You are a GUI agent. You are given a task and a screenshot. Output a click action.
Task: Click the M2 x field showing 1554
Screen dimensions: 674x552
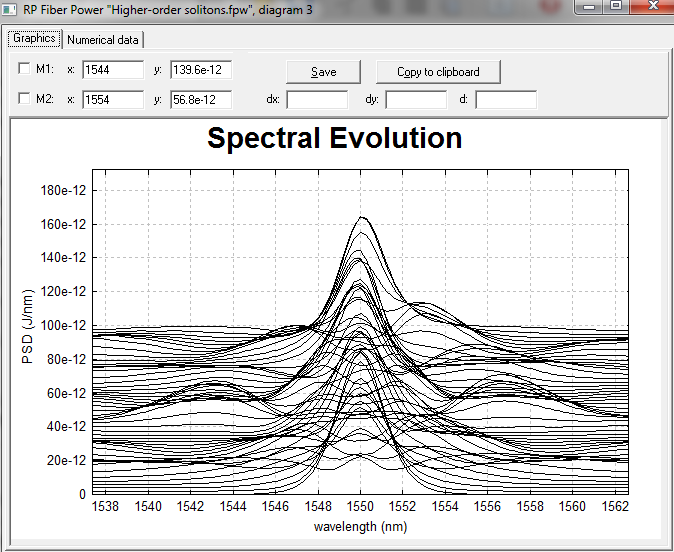(112, 100)
